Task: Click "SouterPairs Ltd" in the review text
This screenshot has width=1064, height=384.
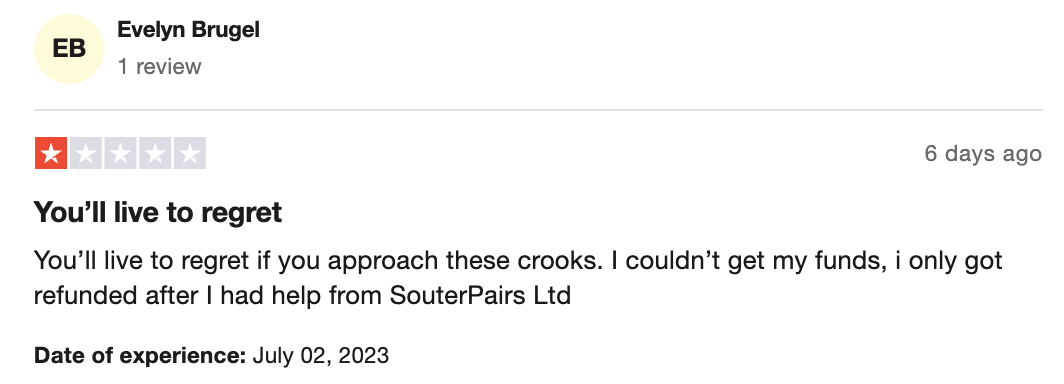Action: pos(480,296)
